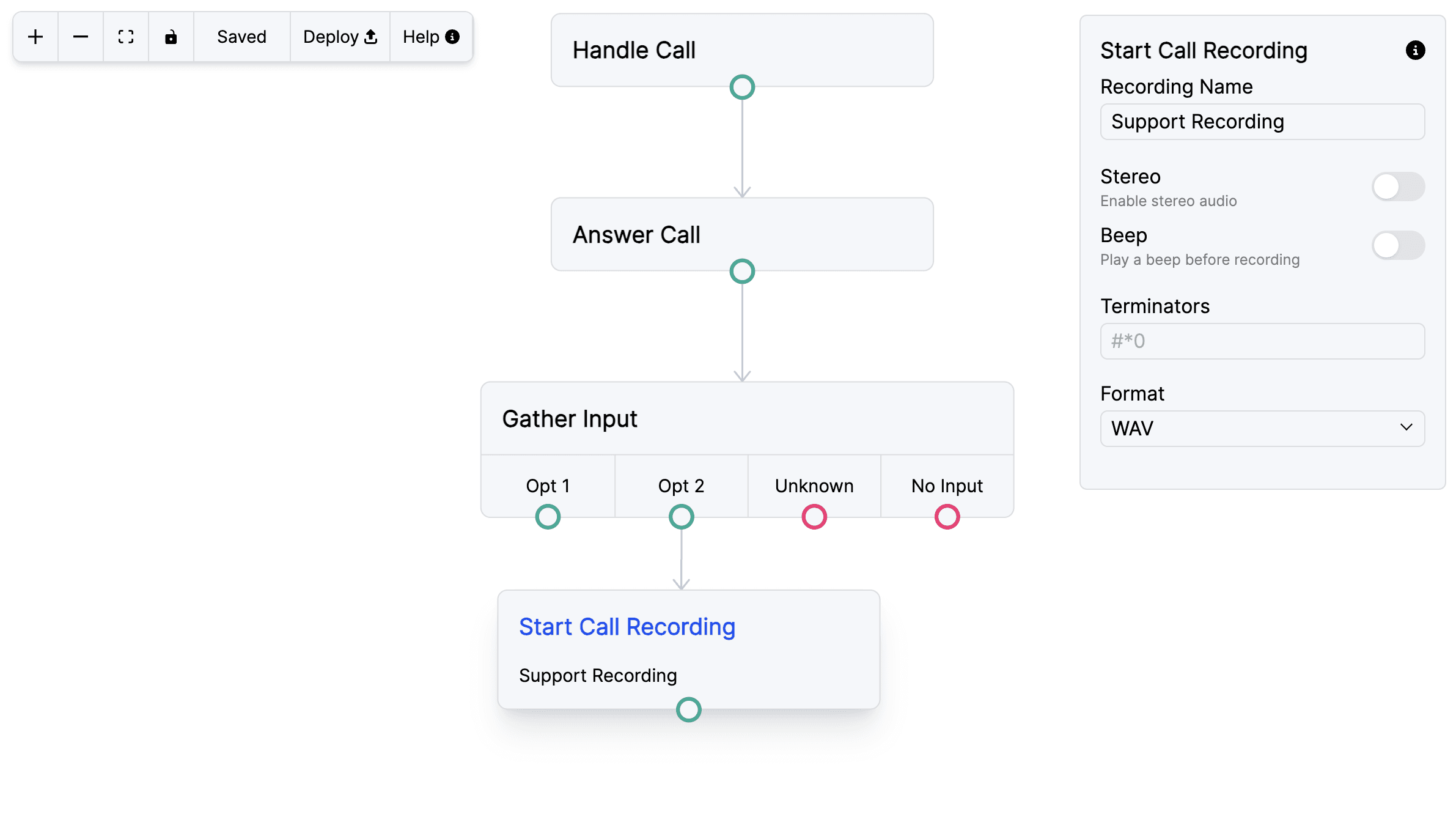The width and height of the screenshot is (1456, 828).
Task: Click the Terminators input field
Action: pyautogui.click(x=1262, y=341)
